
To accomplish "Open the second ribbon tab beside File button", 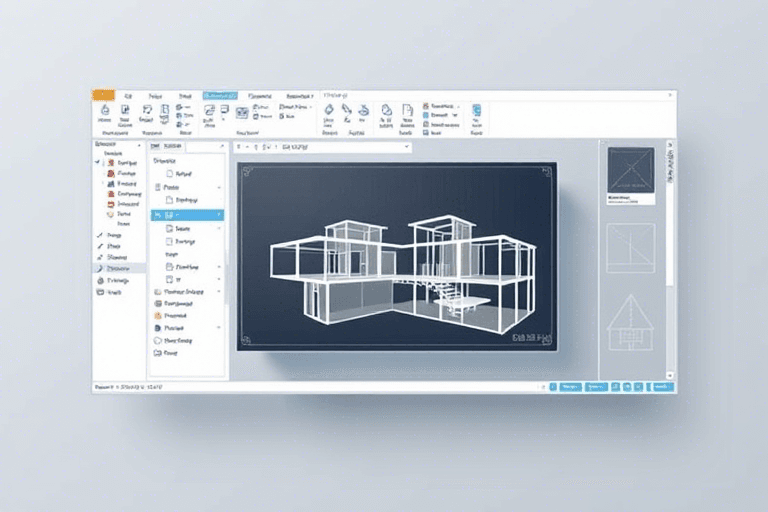I will pos(127,94).
